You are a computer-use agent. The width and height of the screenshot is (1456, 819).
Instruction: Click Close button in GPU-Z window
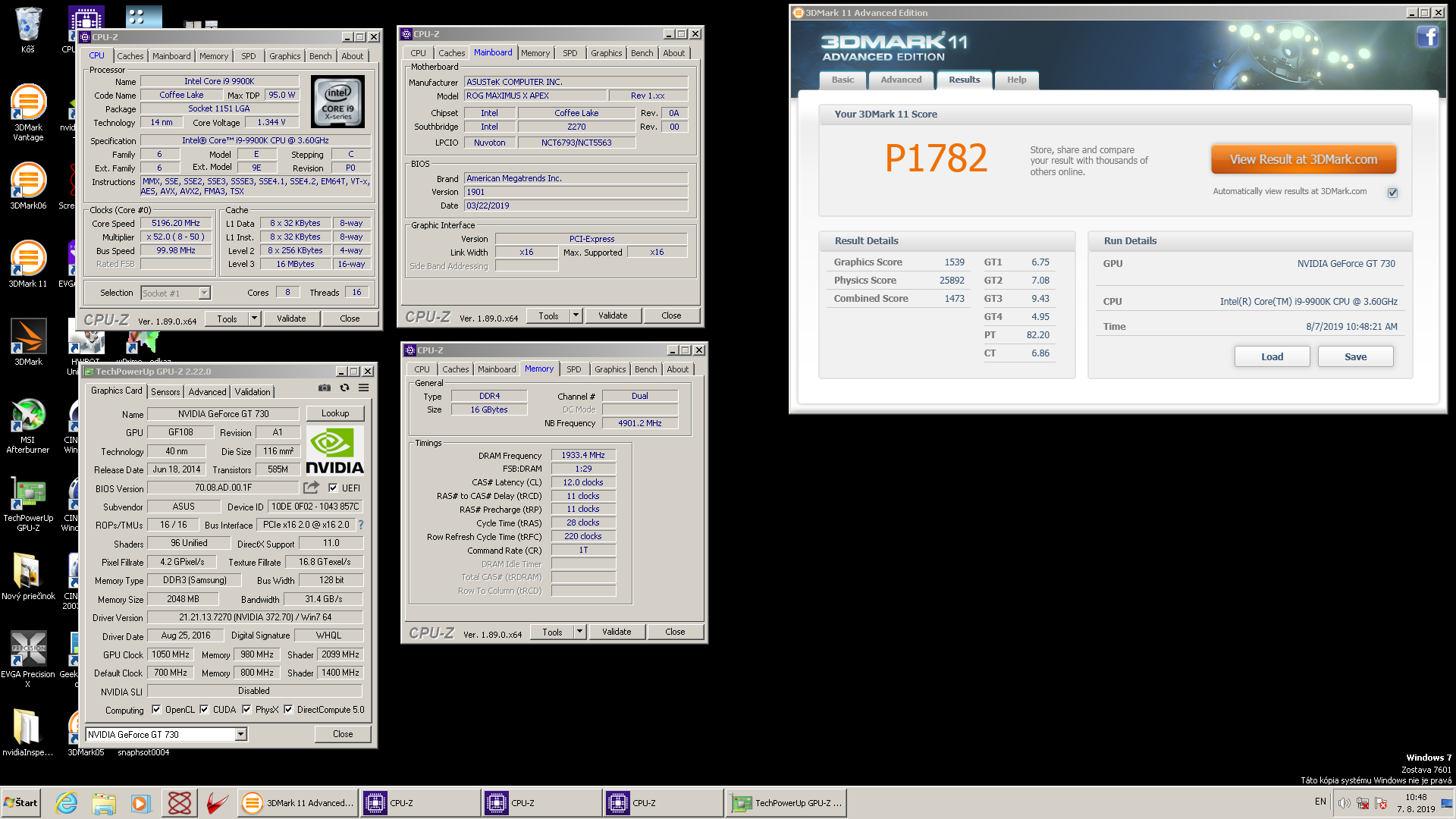pyautogui.click(x=343, y=734)
